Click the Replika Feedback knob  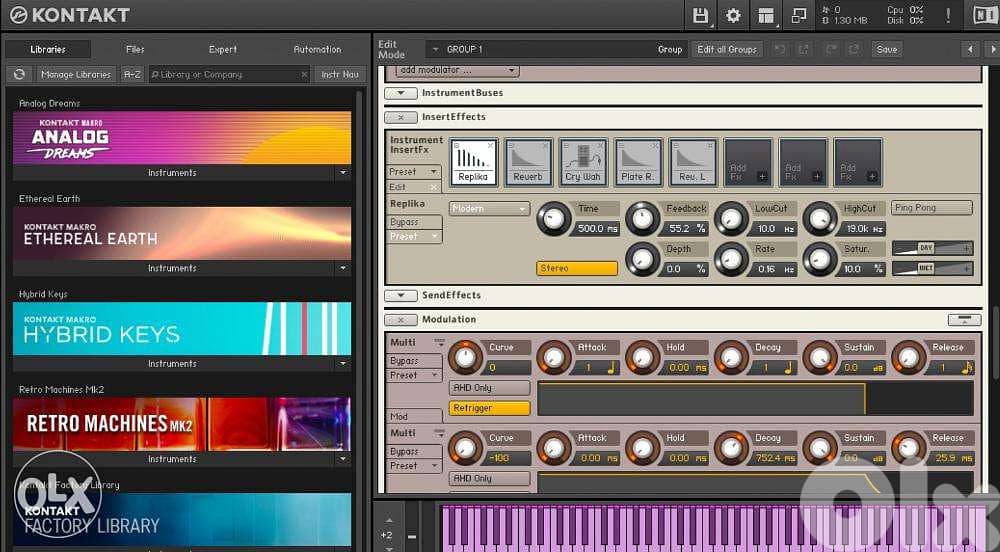click(x=642, y=219)
